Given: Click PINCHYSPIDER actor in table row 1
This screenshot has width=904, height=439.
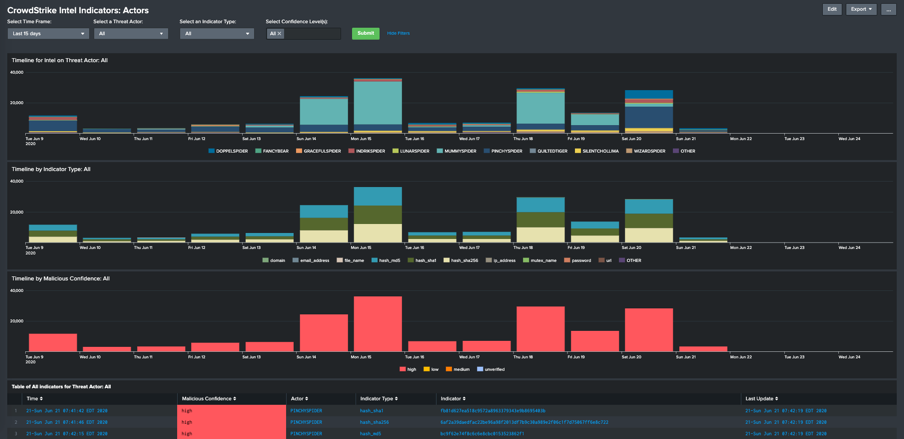Looking at the screenshot, I should 307,411.
